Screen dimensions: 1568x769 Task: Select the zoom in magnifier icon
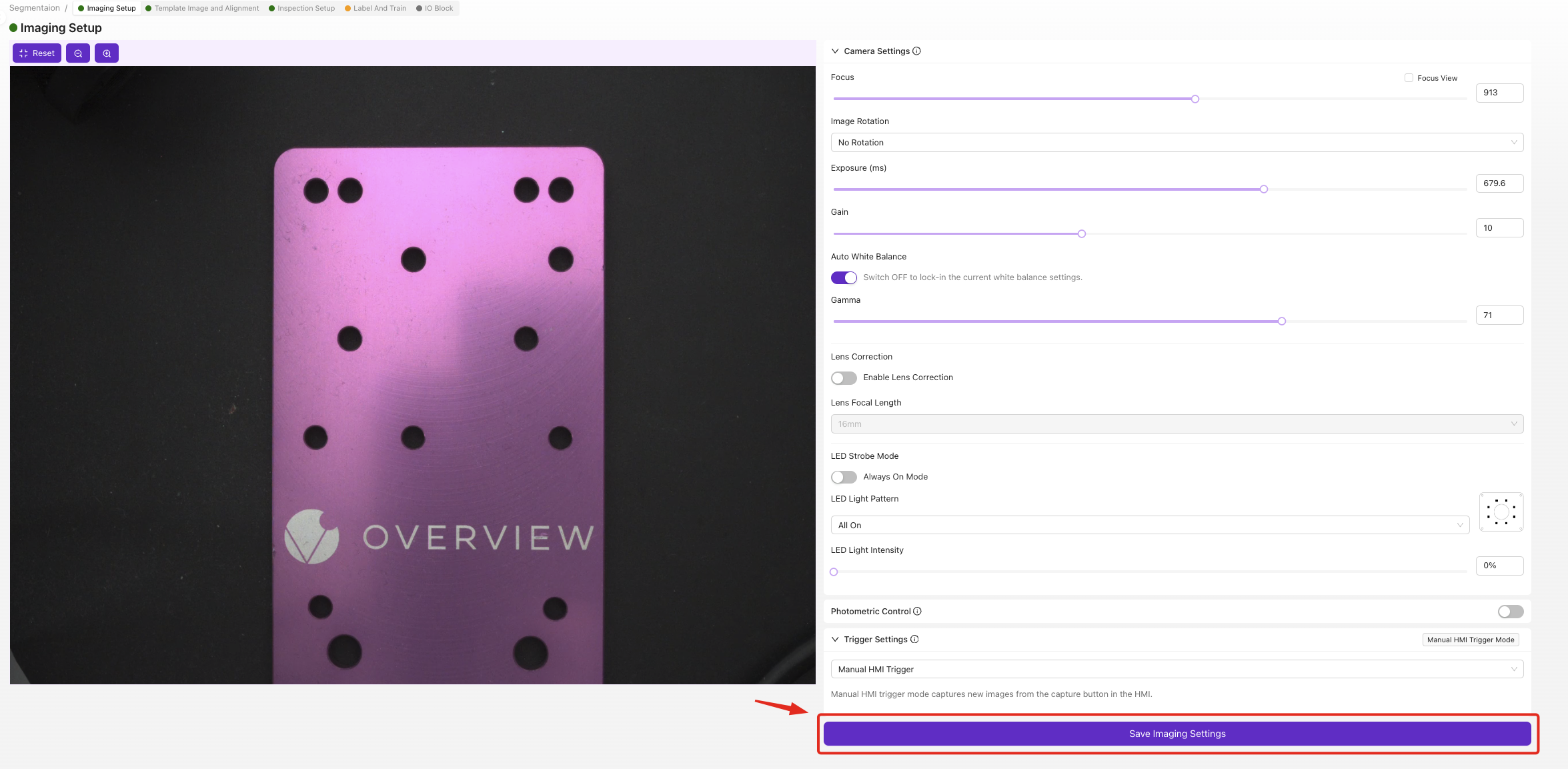coord(107,53)
